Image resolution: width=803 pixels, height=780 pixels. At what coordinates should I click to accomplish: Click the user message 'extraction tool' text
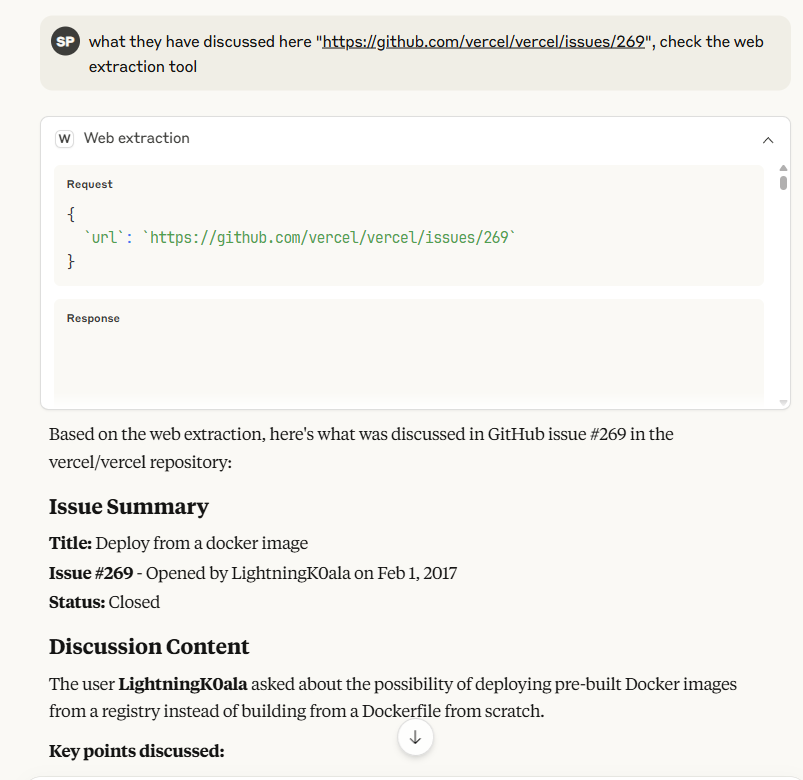tap(143, 67)
